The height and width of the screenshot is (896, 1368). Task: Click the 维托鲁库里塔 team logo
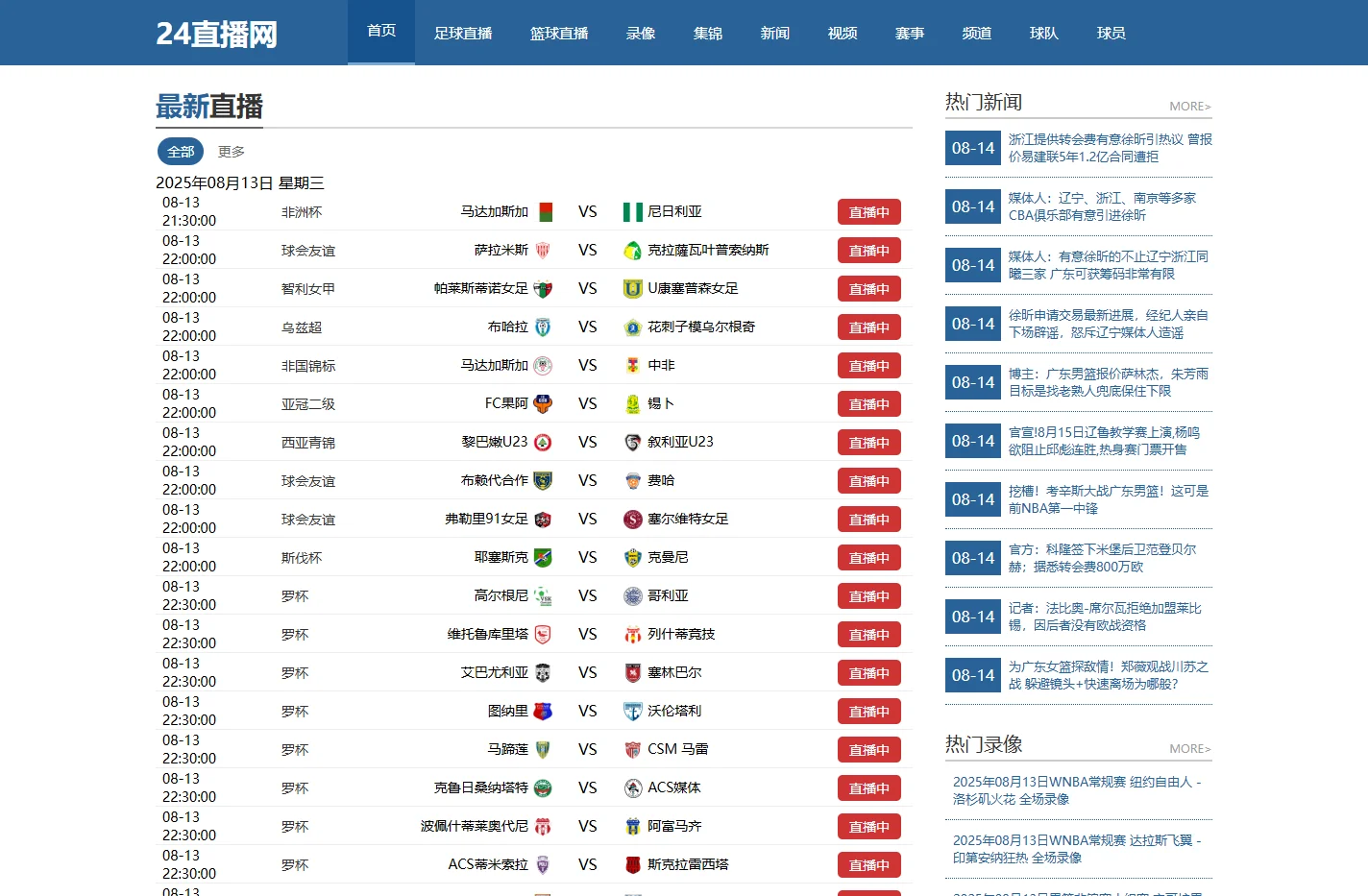543,634
